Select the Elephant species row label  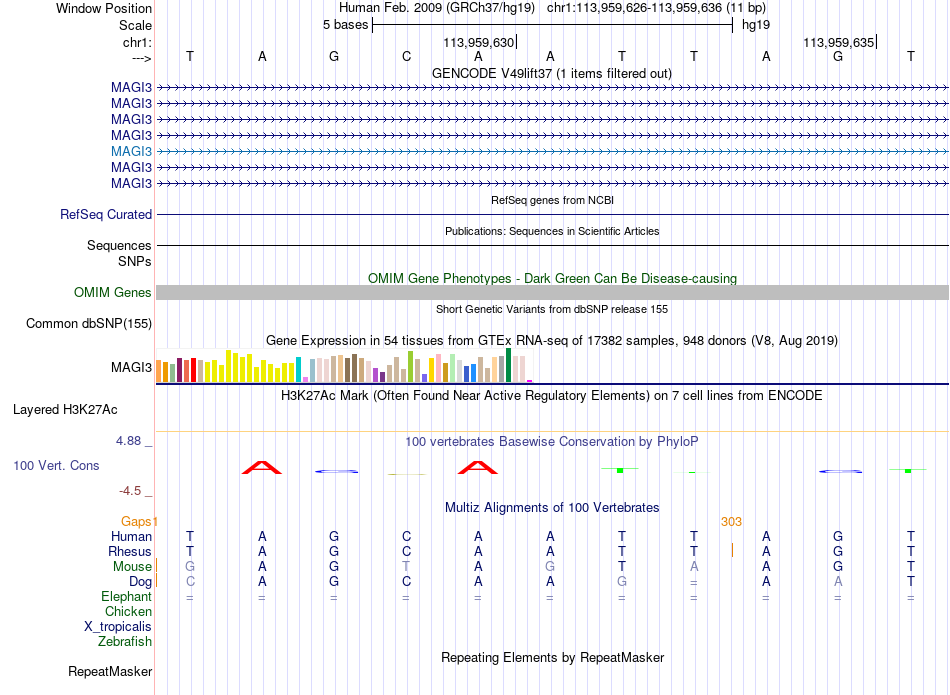pyautogui.click(x=127, y=596)
